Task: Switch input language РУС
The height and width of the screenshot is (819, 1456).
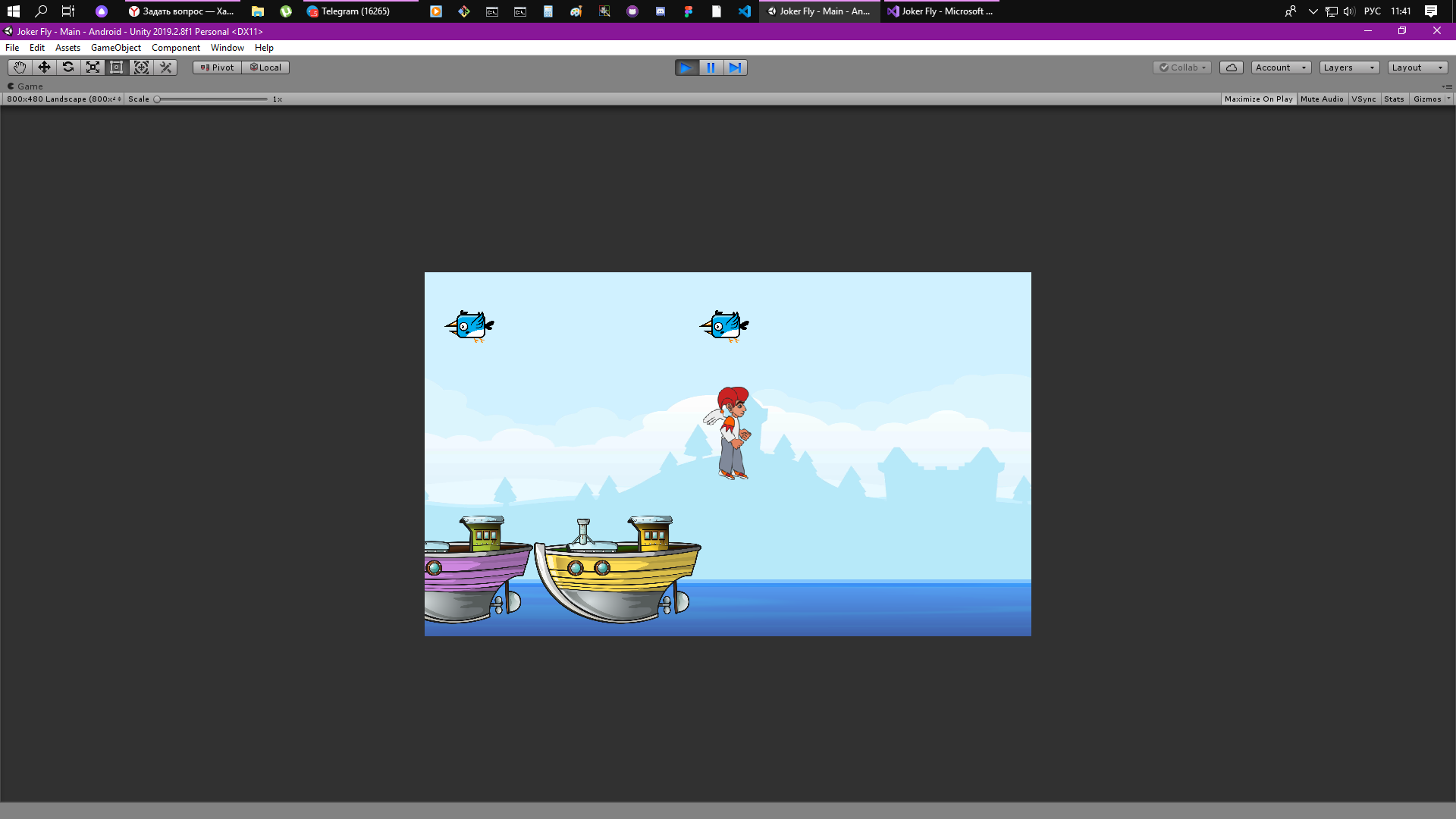Action: pos(1373,11)
